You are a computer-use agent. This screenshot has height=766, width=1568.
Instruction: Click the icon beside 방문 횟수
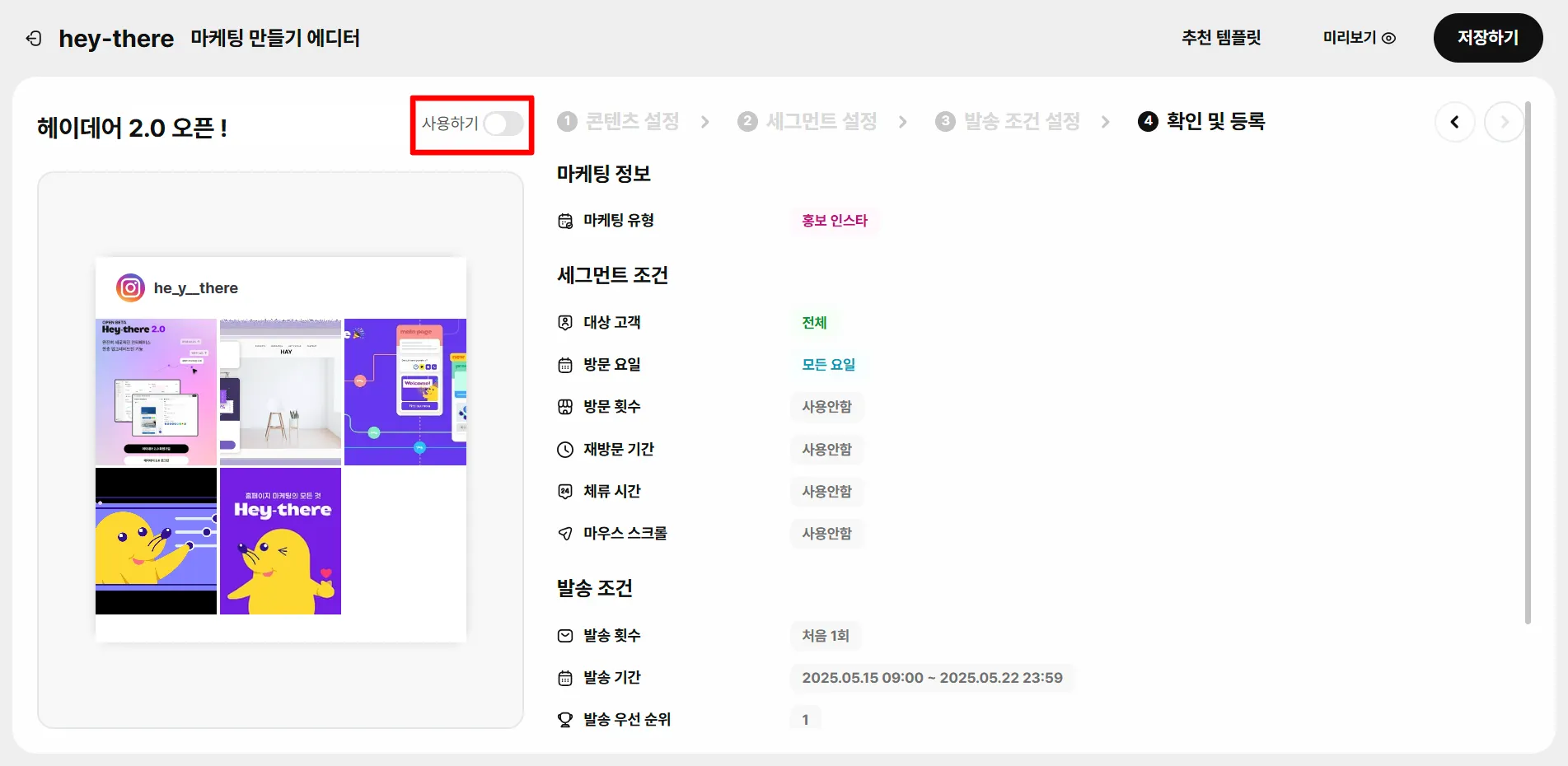(565, 407)
